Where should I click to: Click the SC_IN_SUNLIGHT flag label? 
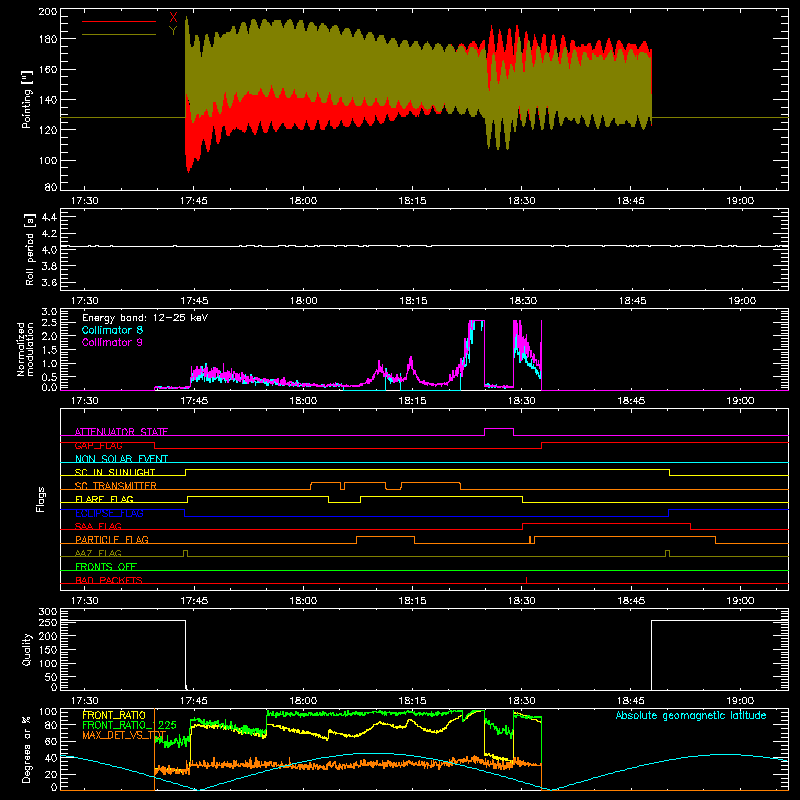pyautogui.click(x=115, y=472)
